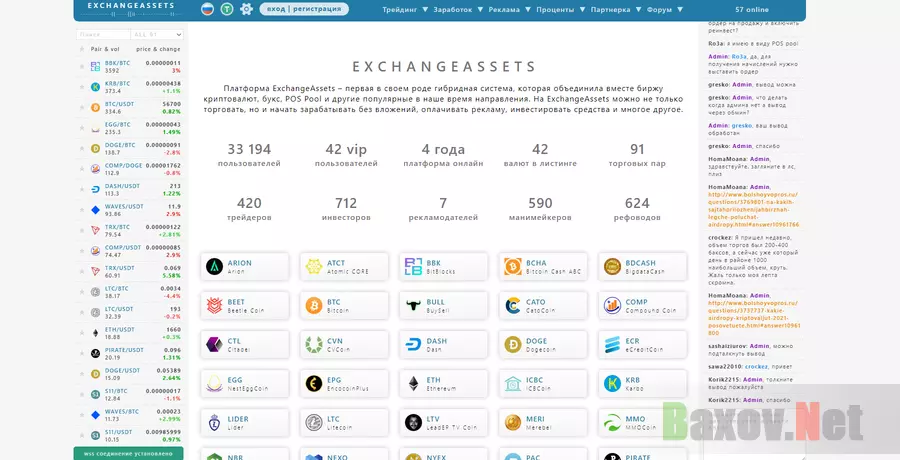Click the green Tether currency icon
The width and height of the screenshot is (900, 460).
coord(227,9)
